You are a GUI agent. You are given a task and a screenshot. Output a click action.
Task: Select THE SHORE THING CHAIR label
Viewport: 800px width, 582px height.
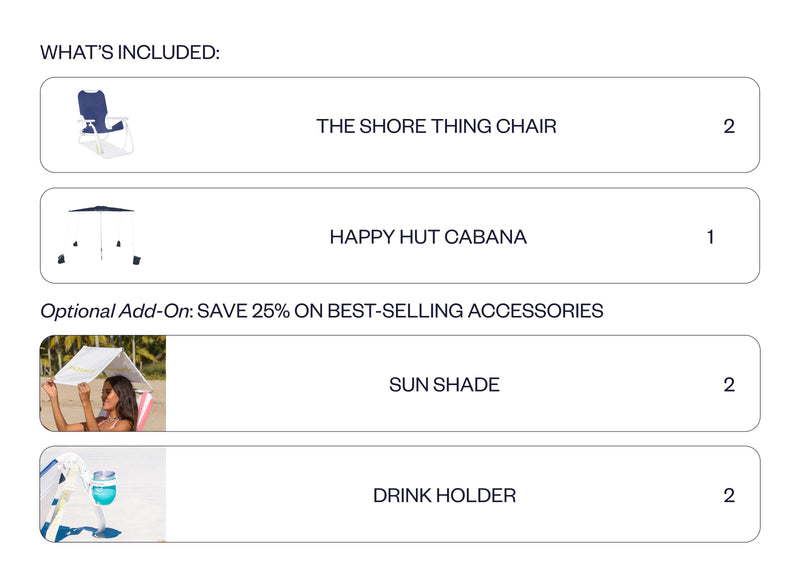436,126
